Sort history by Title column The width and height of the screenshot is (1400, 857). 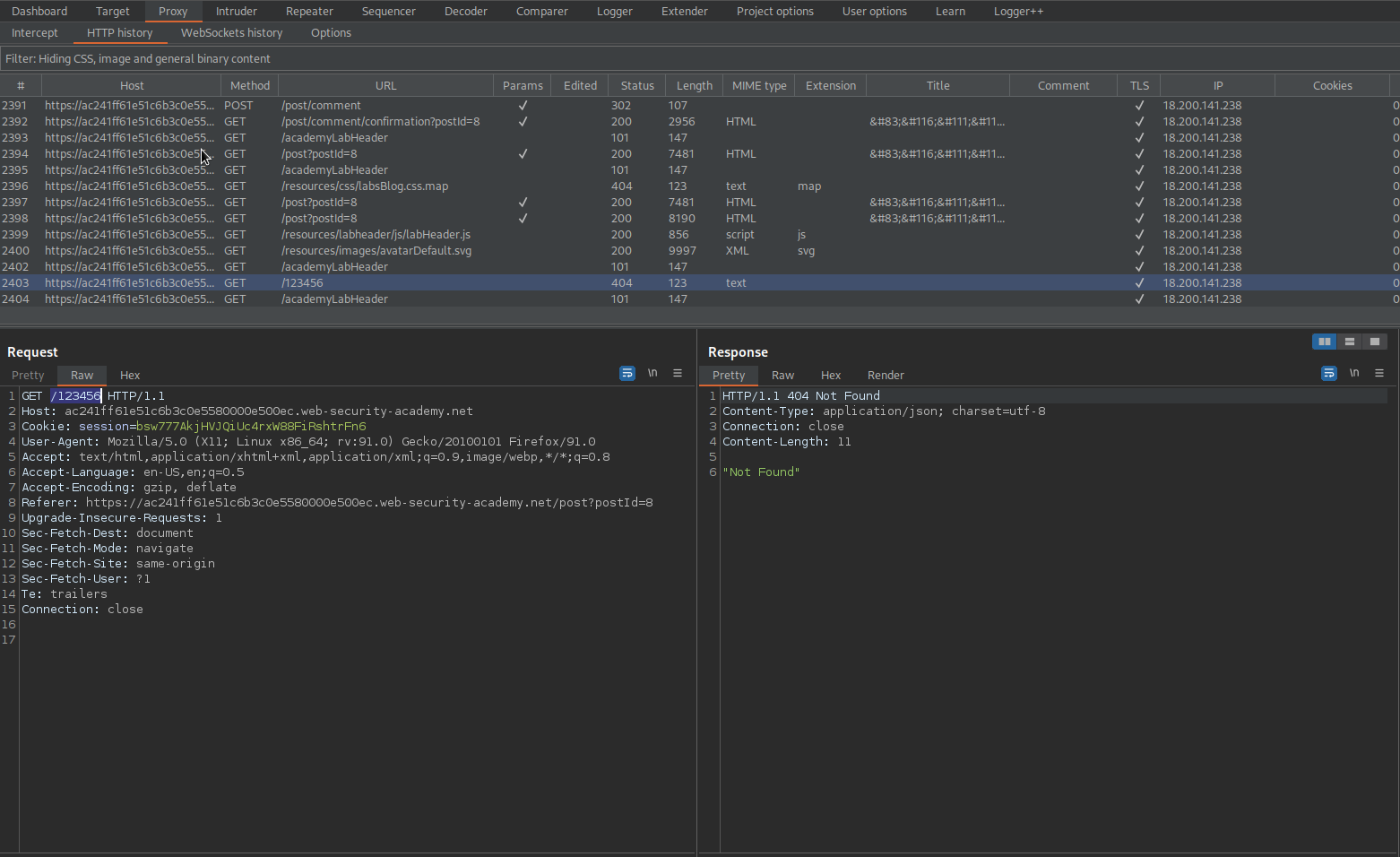tap(938, 85)
